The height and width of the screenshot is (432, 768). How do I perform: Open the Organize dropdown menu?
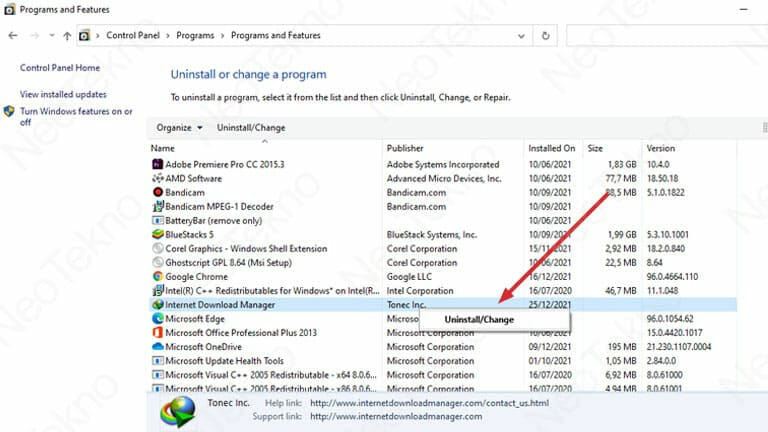coord(180,128)
